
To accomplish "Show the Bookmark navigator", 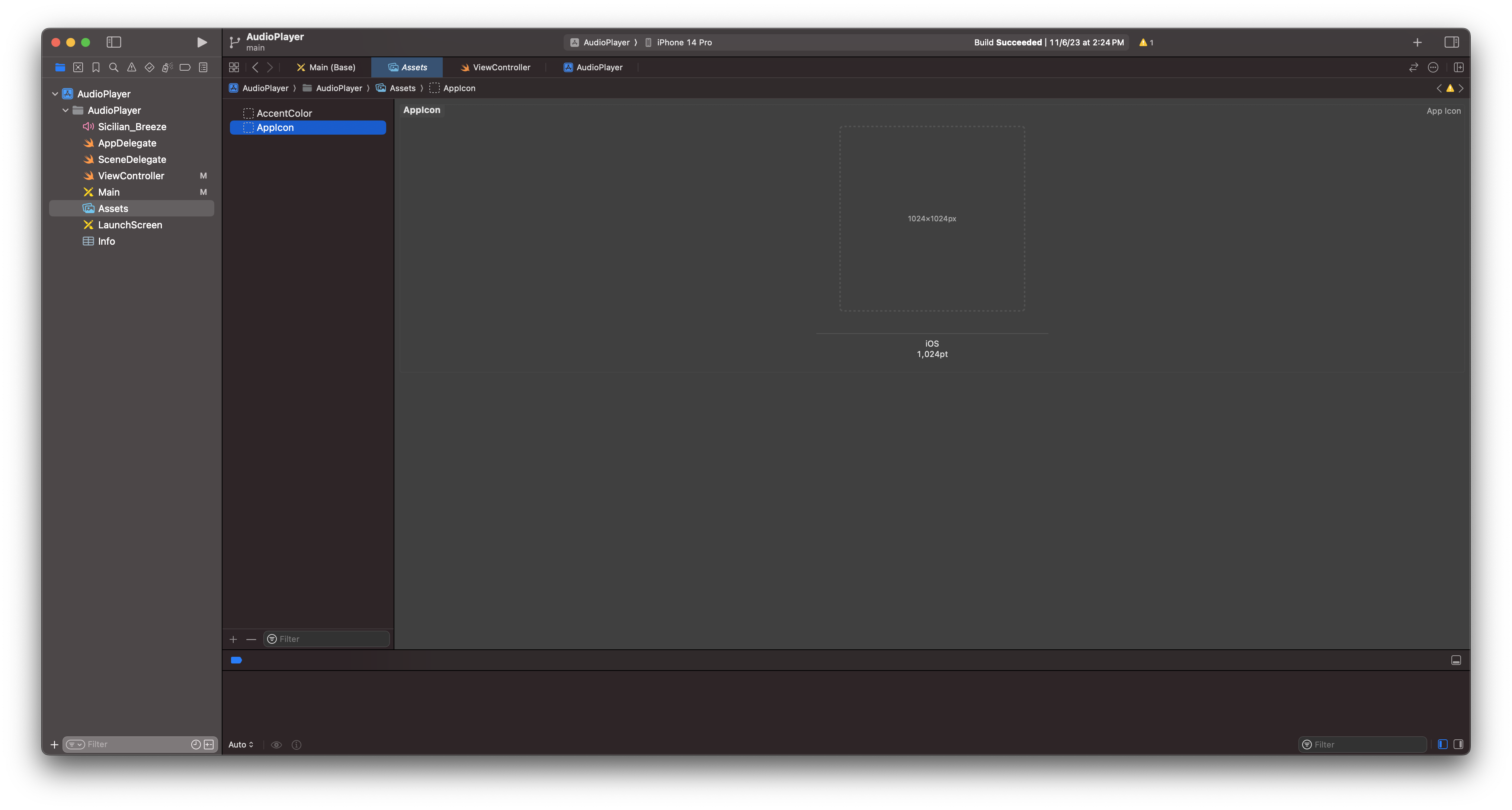I will [x=96, y=67].
